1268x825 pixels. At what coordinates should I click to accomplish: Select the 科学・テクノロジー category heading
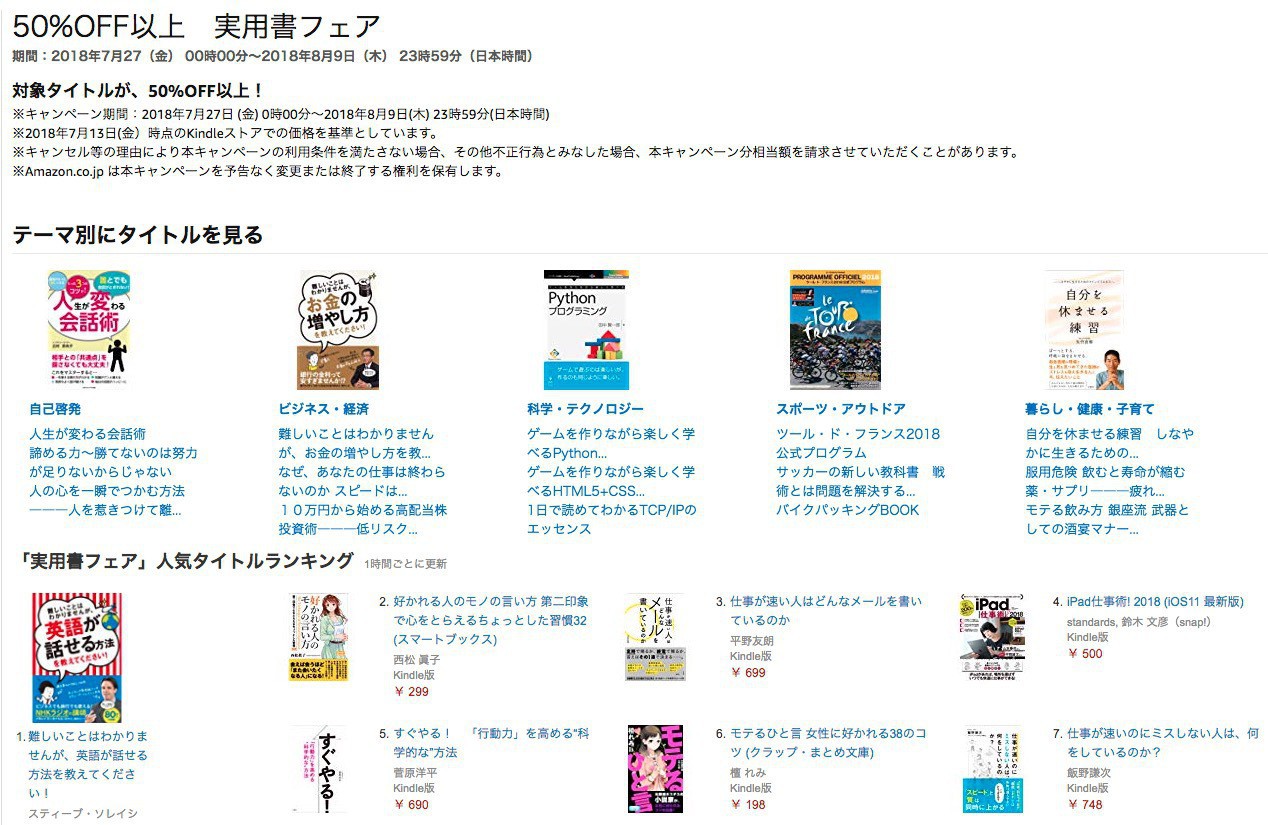click(x=585, y=409)
